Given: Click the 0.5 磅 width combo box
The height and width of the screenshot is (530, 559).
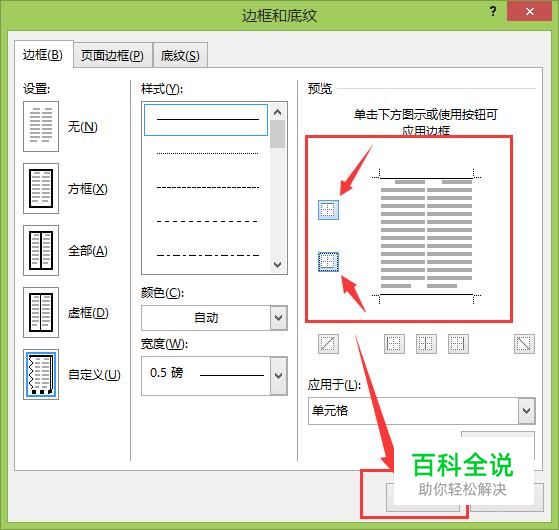Looking at the screenshot, I should (214, 376).
